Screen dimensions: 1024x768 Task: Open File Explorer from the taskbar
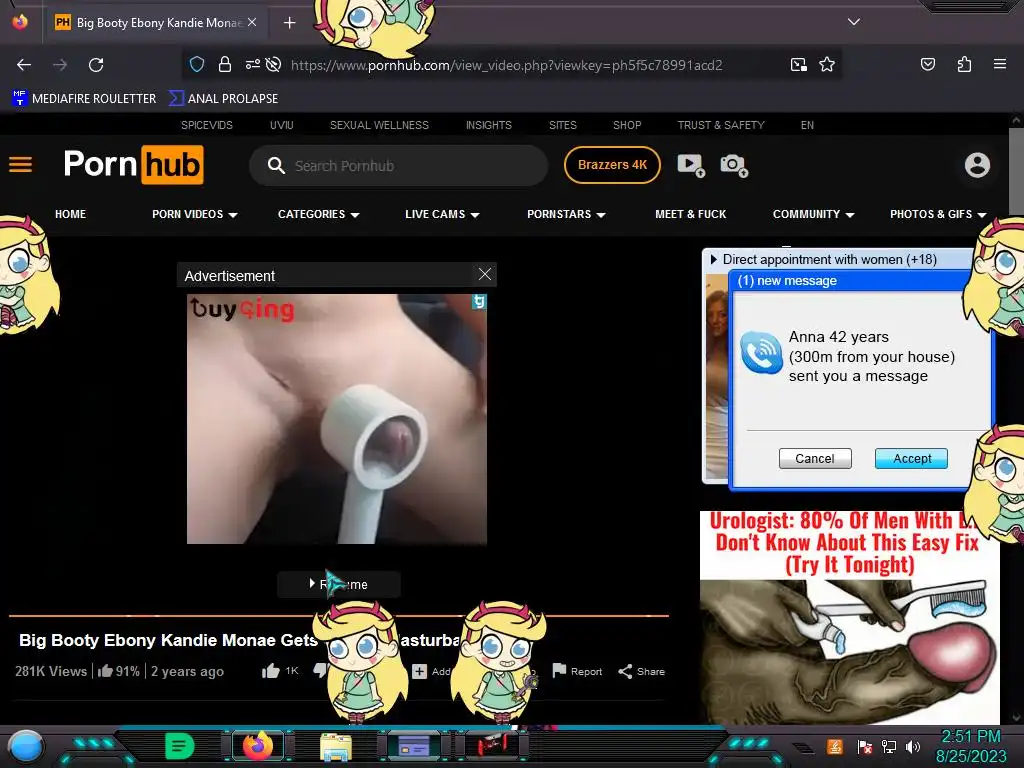click(336, 746)
